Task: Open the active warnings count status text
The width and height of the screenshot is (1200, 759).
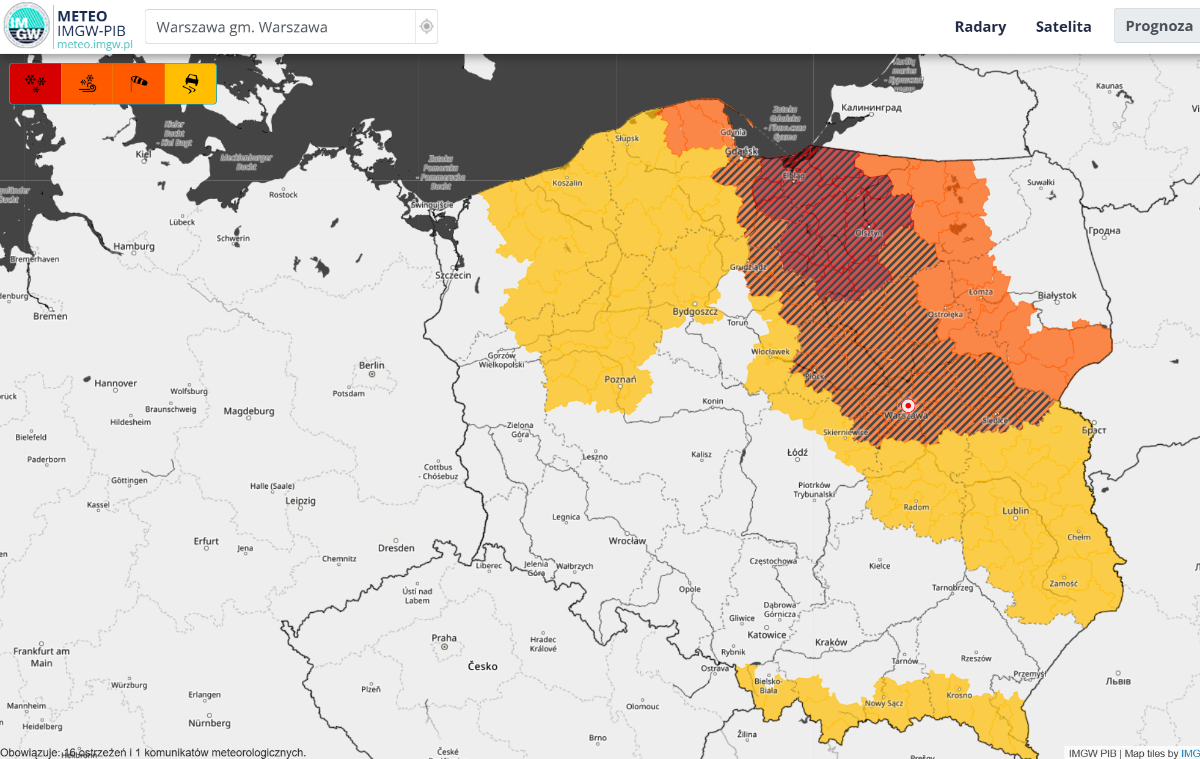Action: [x=153, y=752]
